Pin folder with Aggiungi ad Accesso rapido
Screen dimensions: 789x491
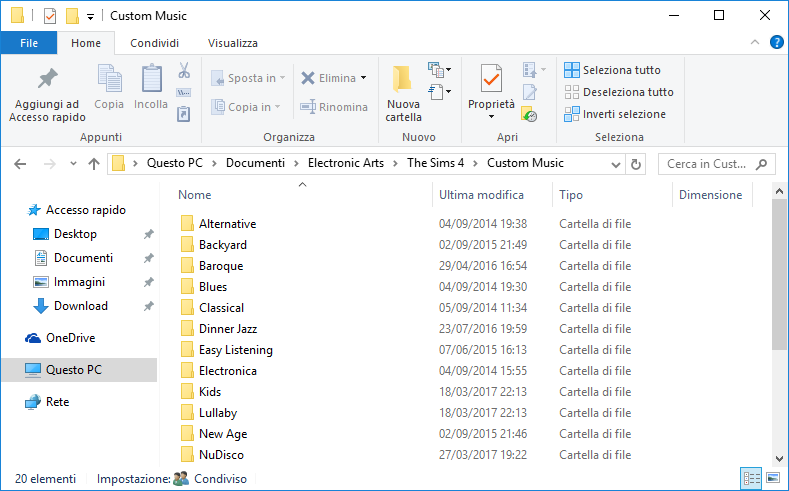coord(47,95)
